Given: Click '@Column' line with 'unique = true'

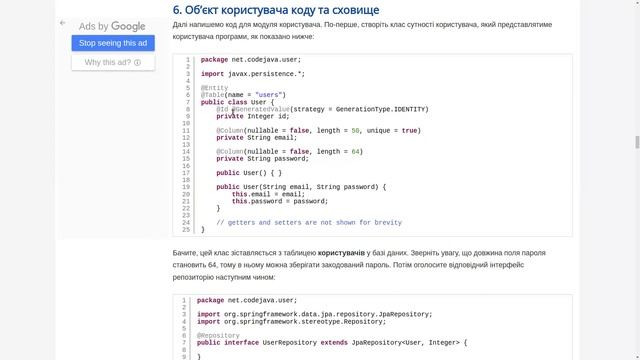Looking at the screenshot, I should click(318, 131).
